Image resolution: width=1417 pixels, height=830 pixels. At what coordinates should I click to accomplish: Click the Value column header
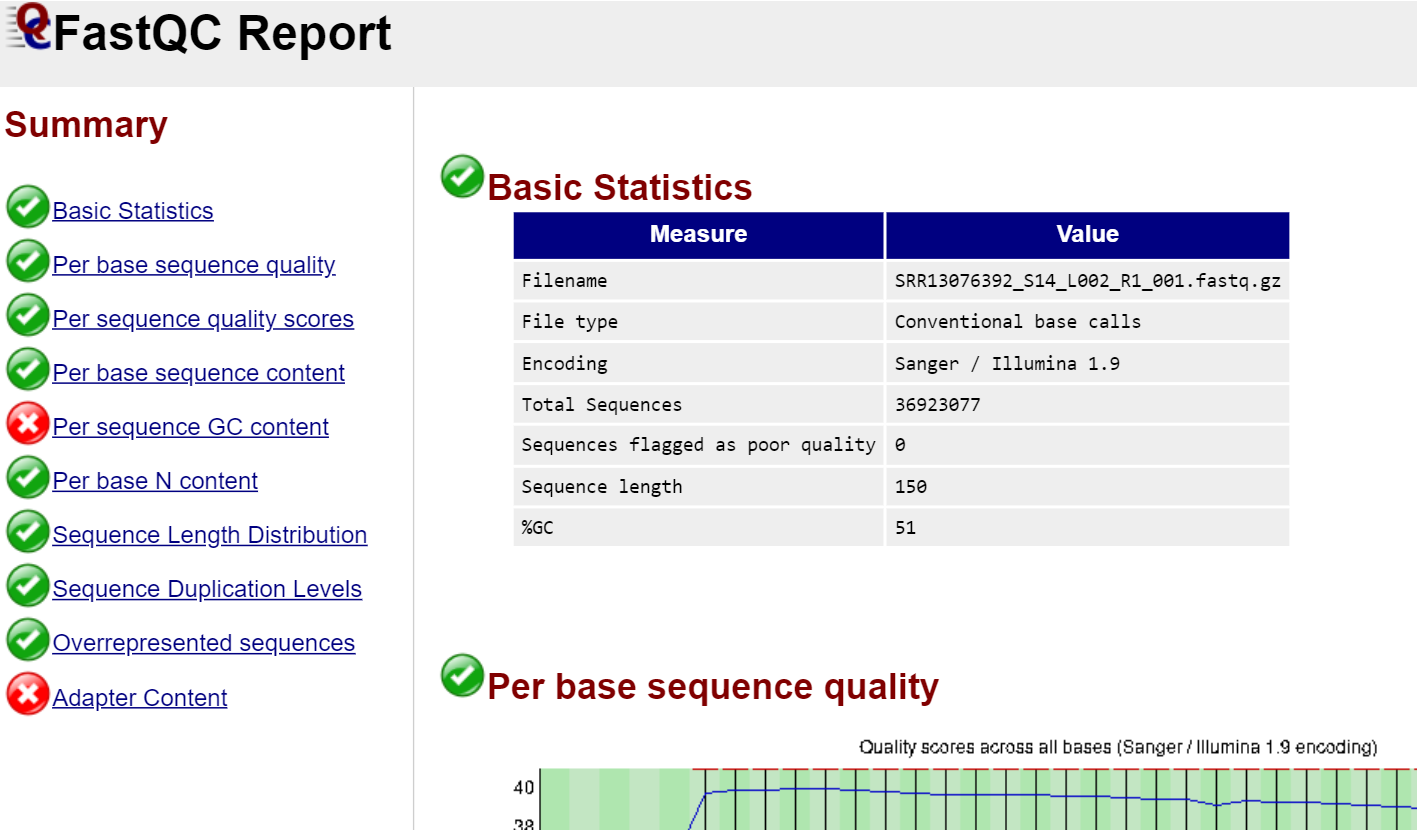coord(1088,235)
